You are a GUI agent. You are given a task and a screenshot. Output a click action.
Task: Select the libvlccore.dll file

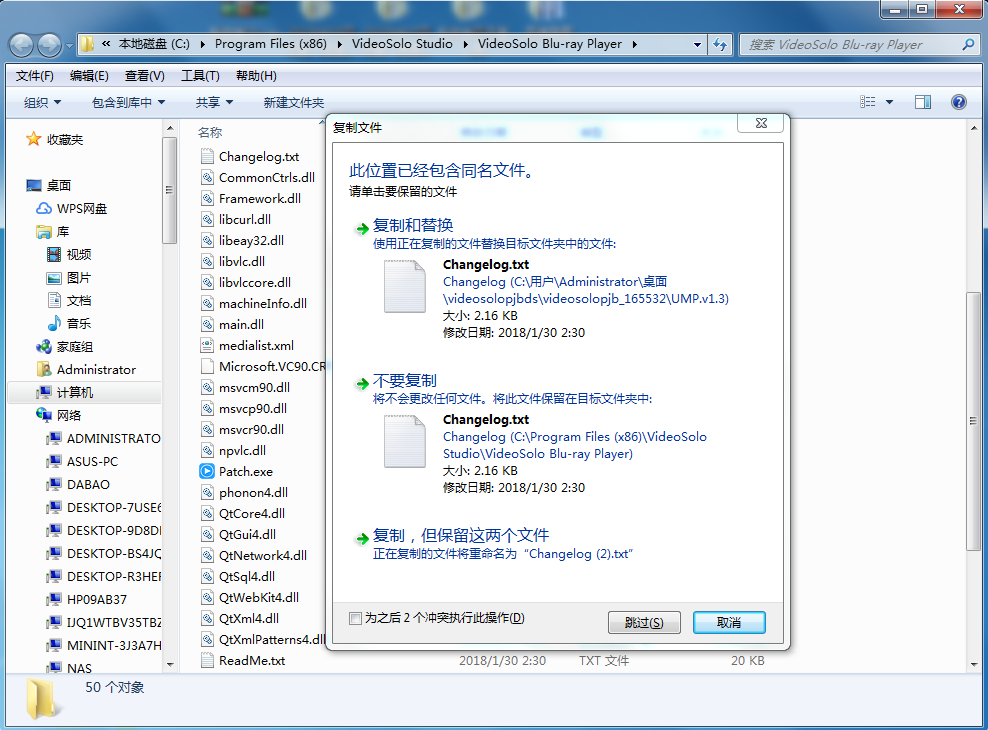tap(255, 282)
